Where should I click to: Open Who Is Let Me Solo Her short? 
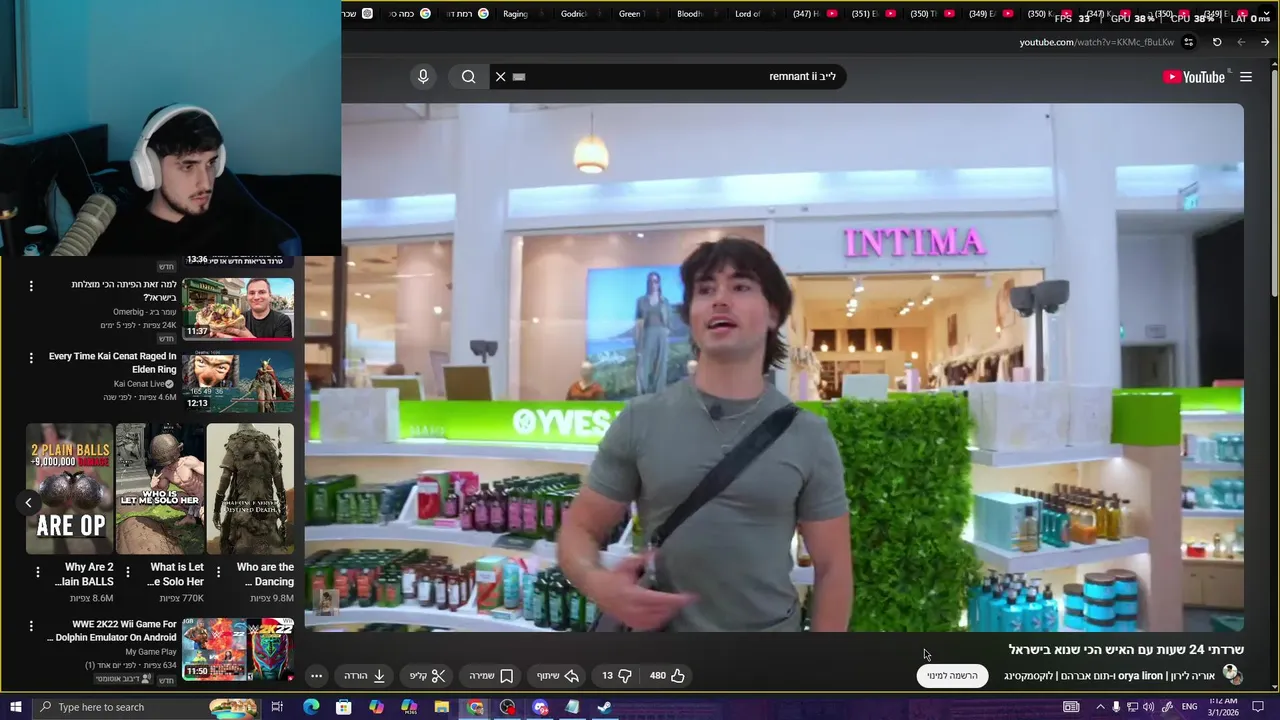160,489
